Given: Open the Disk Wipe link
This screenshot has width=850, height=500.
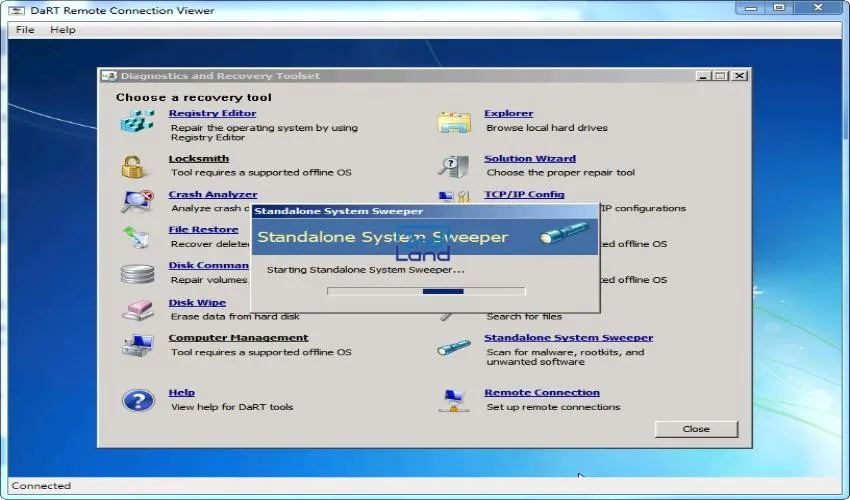Looking at the screenshot, I should pos(197,303).
